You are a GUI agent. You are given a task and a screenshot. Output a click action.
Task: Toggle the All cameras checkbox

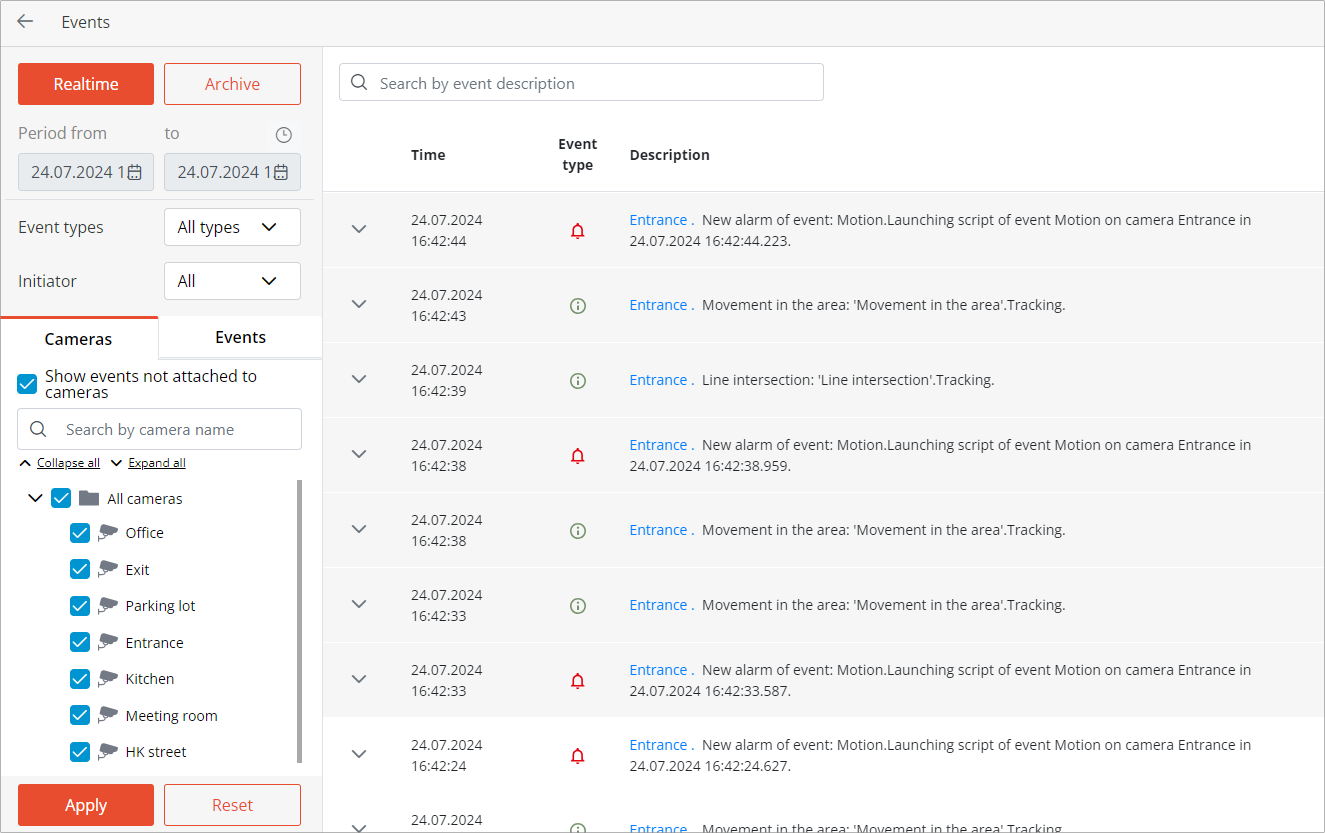coord(61,498)
